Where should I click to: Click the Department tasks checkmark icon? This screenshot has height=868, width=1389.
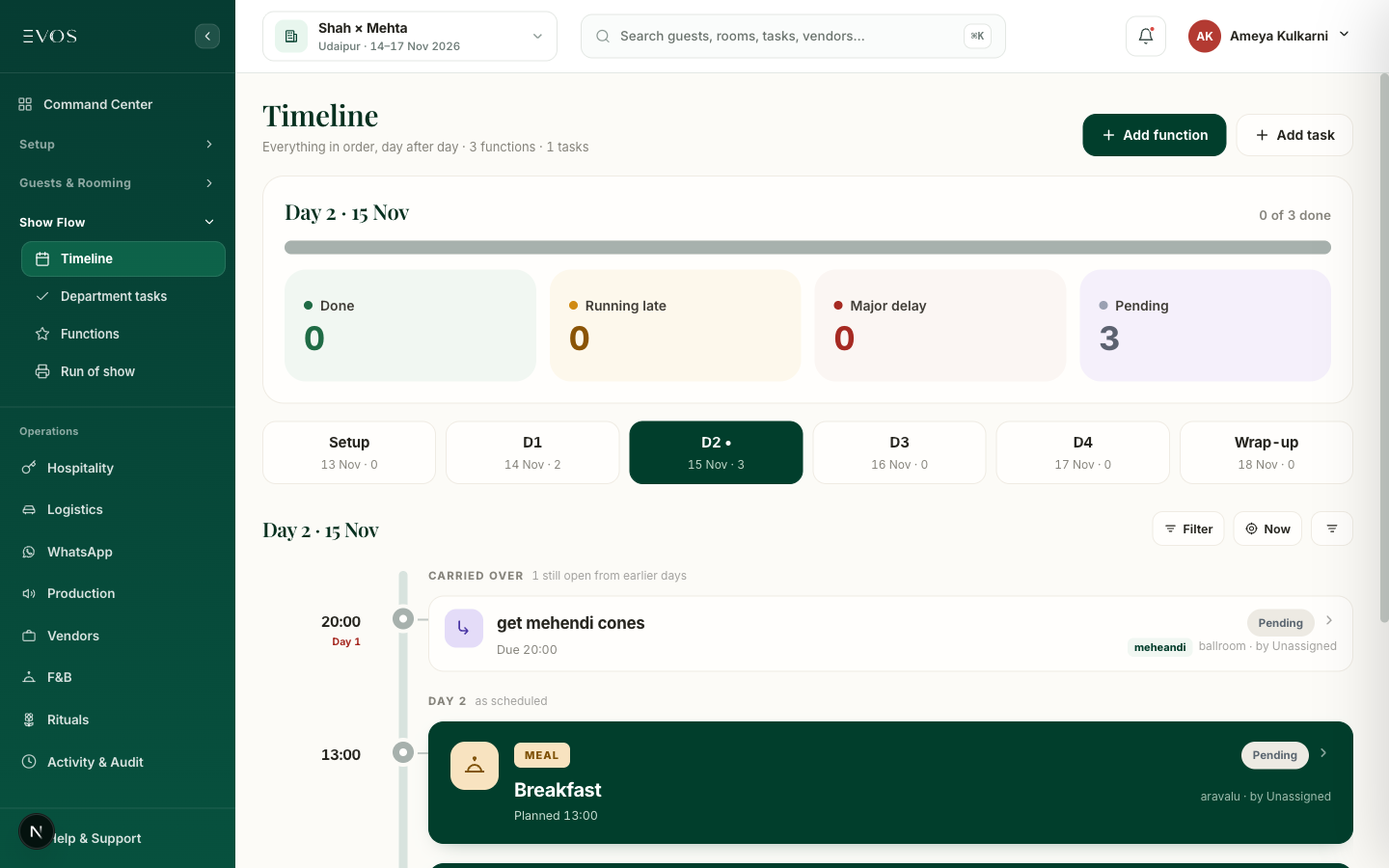tap(42, 296)
